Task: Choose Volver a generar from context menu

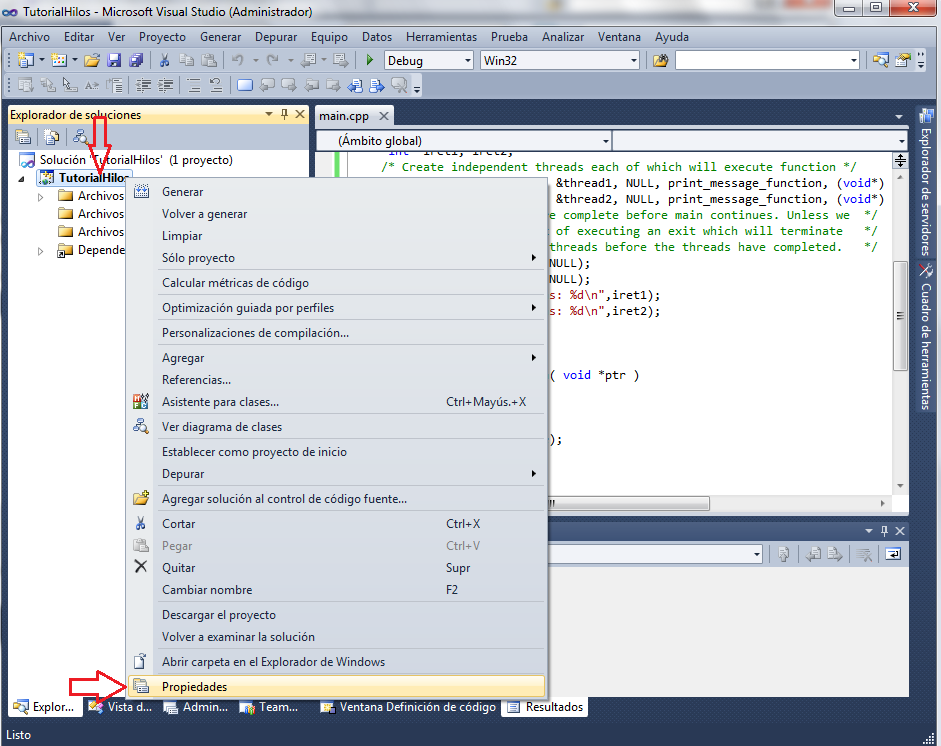Action: click(205, 214)
